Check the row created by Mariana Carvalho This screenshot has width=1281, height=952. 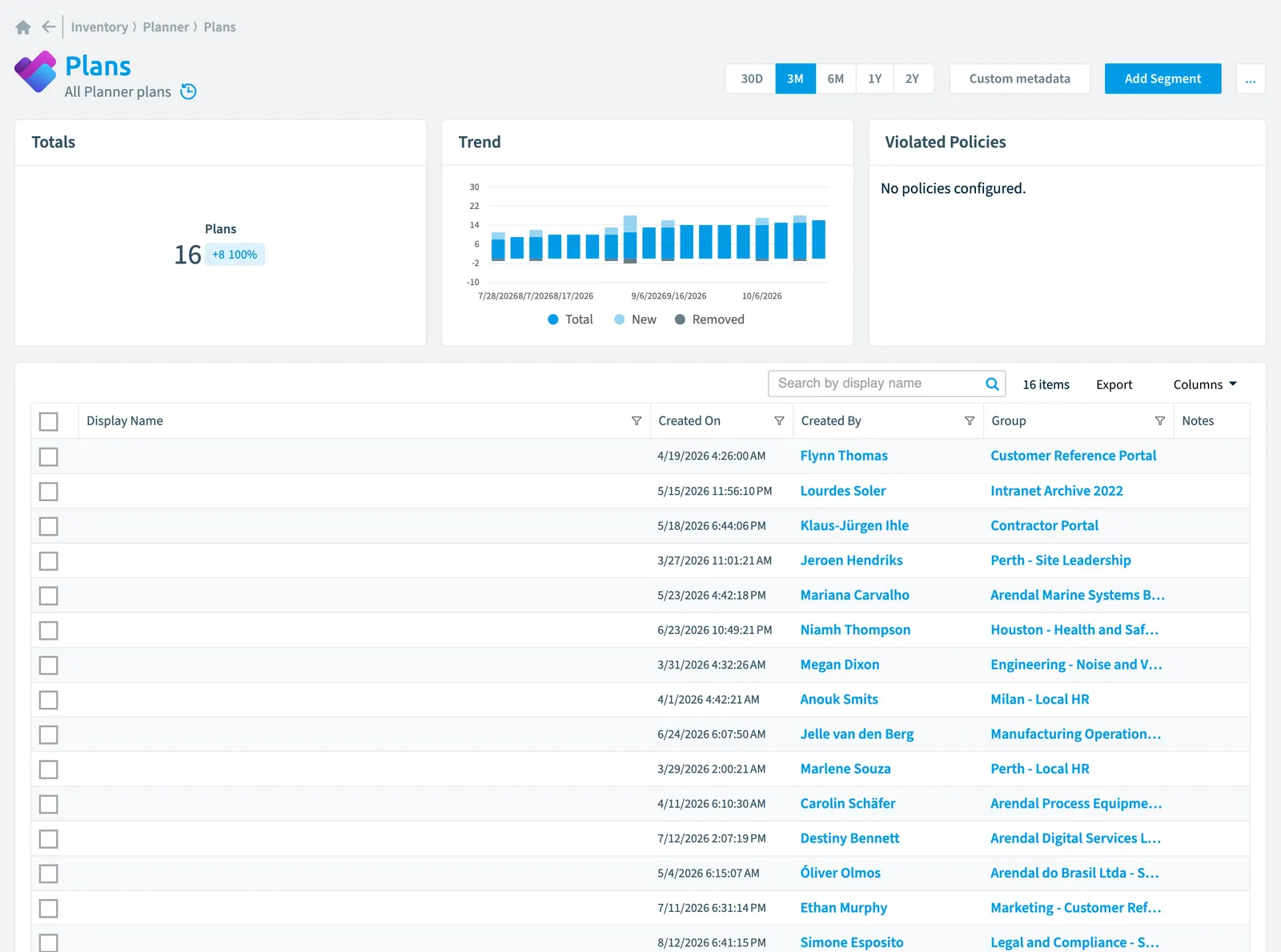coord(49,596)
